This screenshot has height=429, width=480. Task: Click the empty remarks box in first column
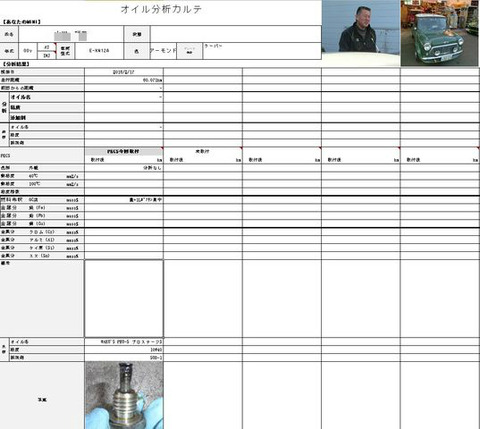(x=124, y=299)
